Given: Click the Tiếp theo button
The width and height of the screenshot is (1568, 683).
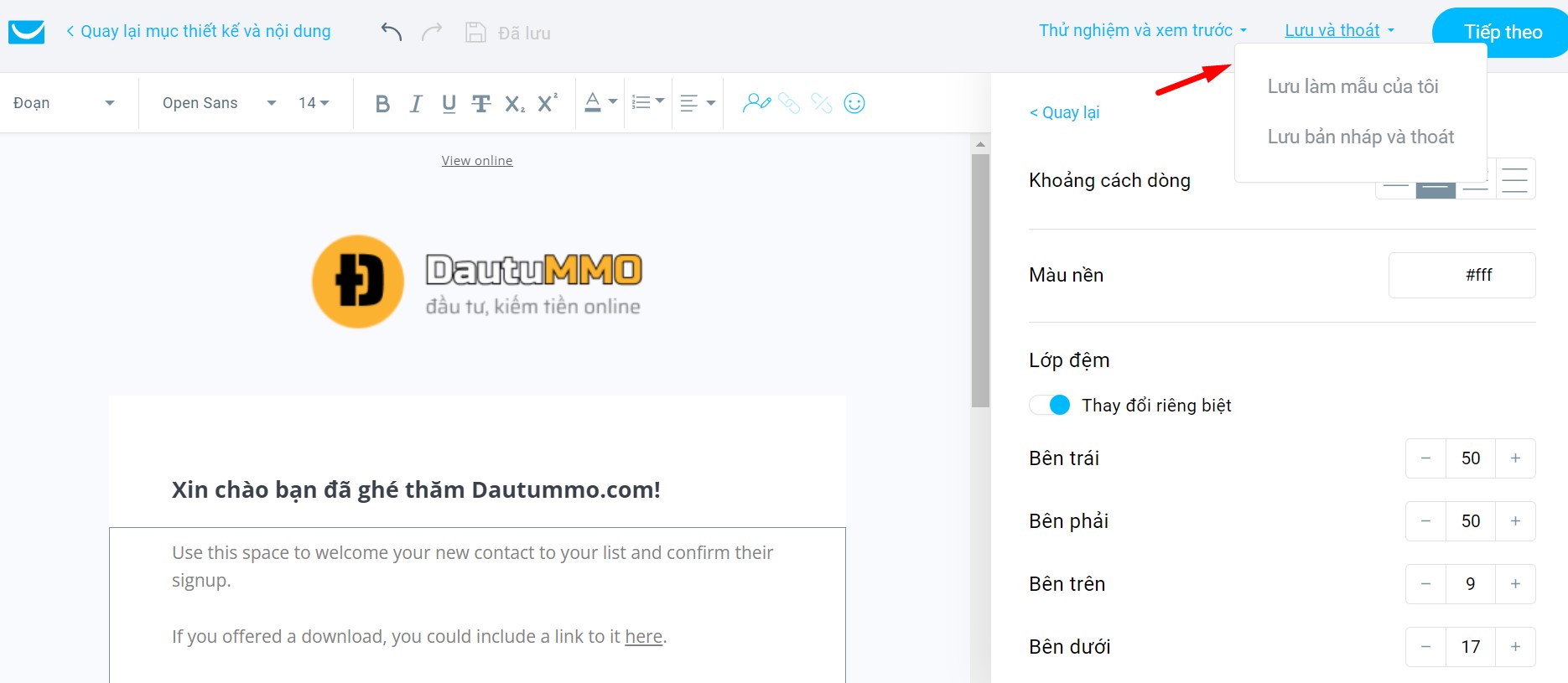Looking at the screenshot, I should pyautogui.click(x=1503, y=32).
